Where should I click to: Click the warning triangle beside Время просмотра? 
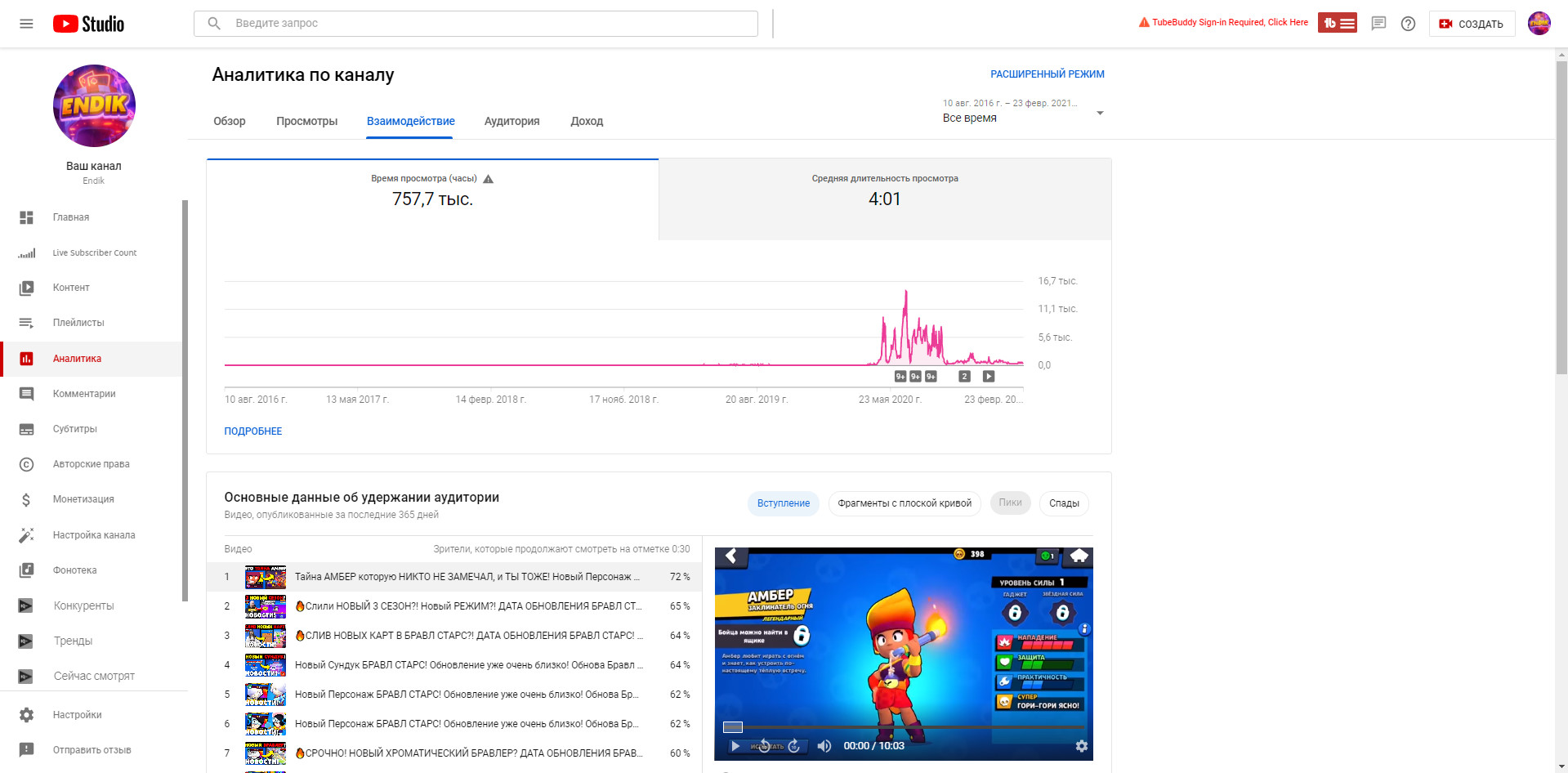pos(489,179)
